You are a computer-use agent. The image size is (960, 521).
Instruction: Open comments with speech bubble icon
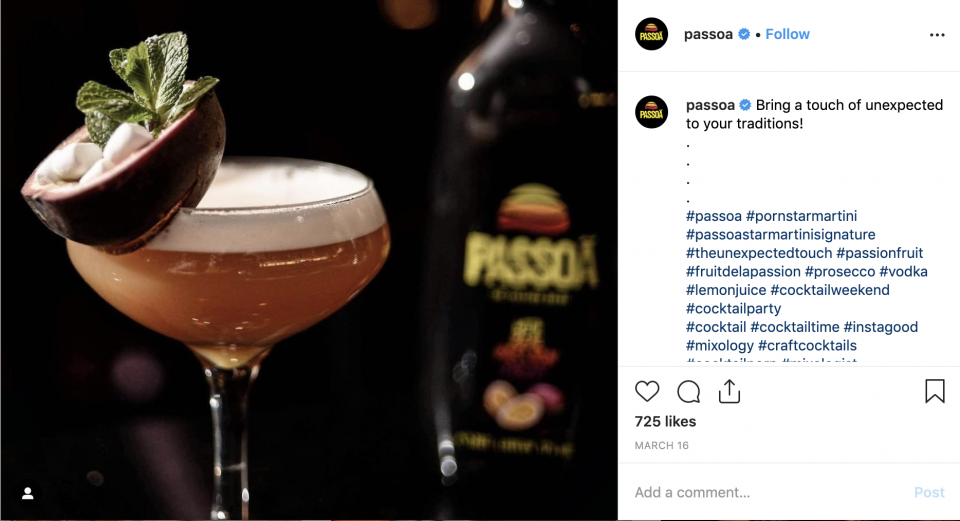[x=688, y=391]
